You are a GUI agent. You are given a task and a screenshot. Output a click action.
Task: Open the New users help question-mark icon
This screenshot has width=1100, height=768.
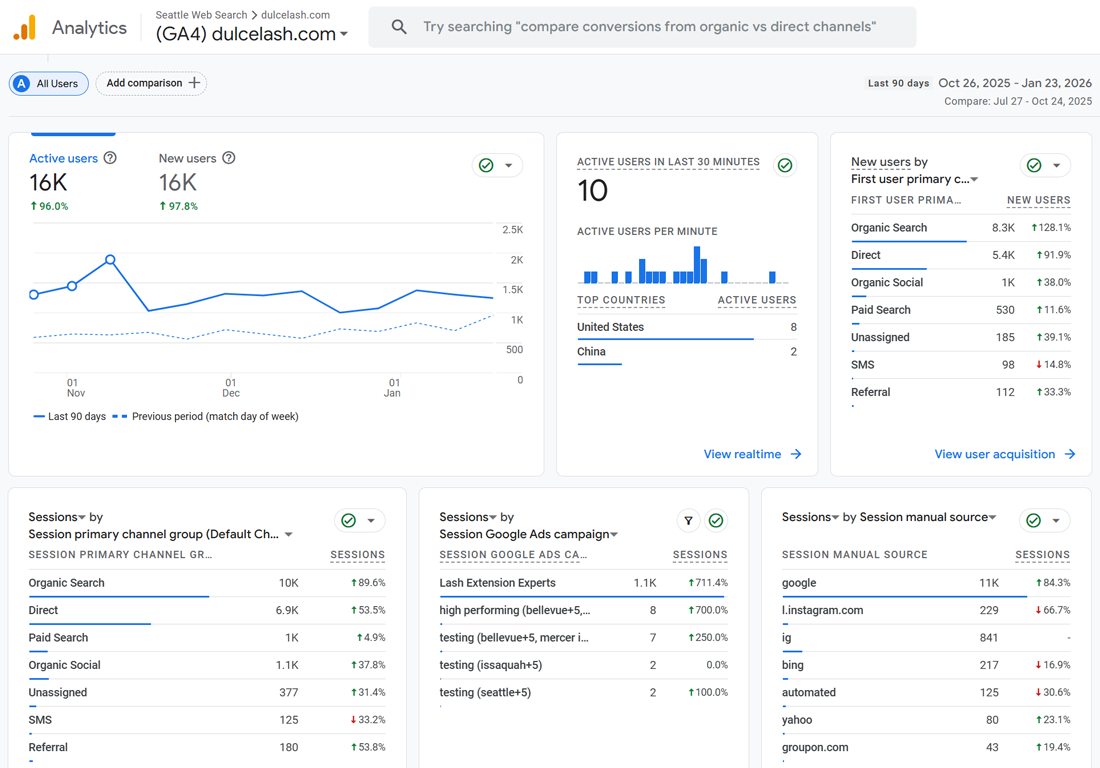tap(229, 158)
